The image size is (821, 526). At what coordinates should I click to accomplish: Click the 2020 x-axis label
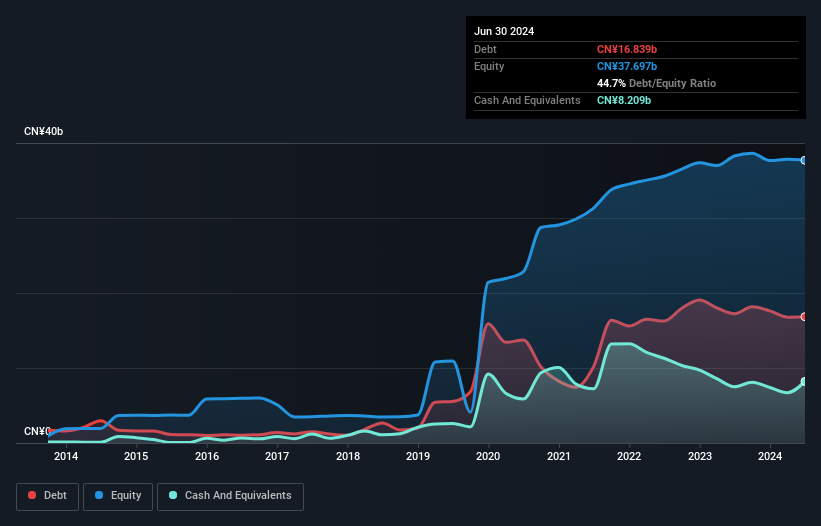coord(488,456)
